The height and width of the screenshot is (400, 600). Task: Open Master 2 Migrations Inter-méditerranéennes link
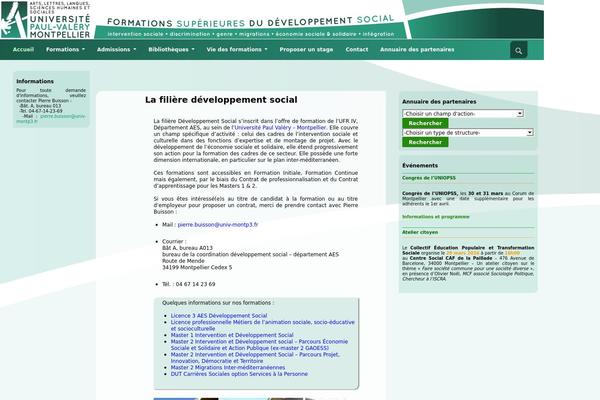pos(228,367)
